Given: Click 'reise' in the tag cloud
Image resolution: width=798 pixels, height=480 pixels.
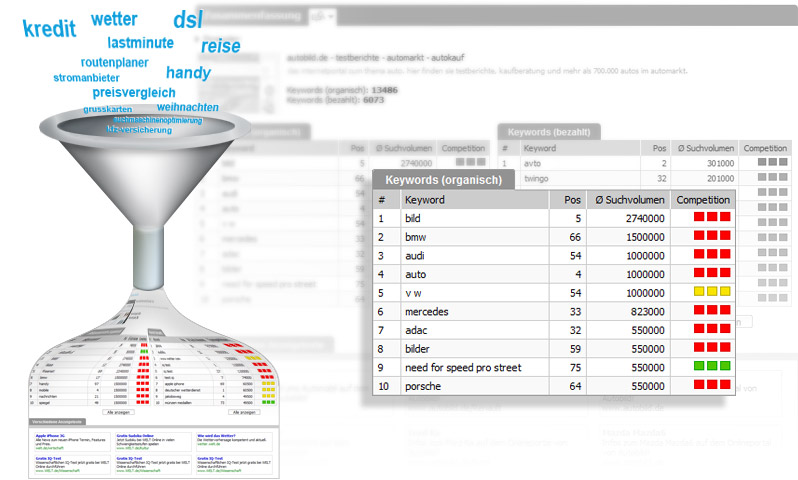Looking at the screenshot, I should point(220,46).
